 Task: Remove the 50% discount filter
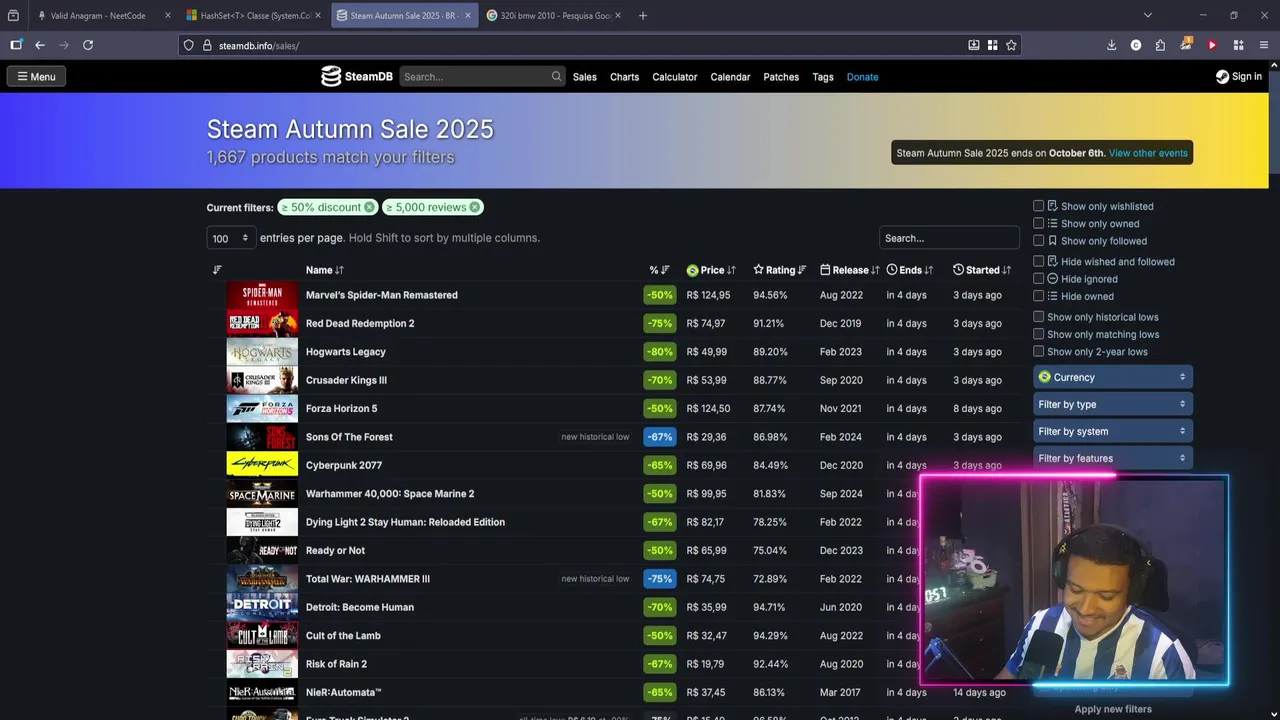pos(369,207)
